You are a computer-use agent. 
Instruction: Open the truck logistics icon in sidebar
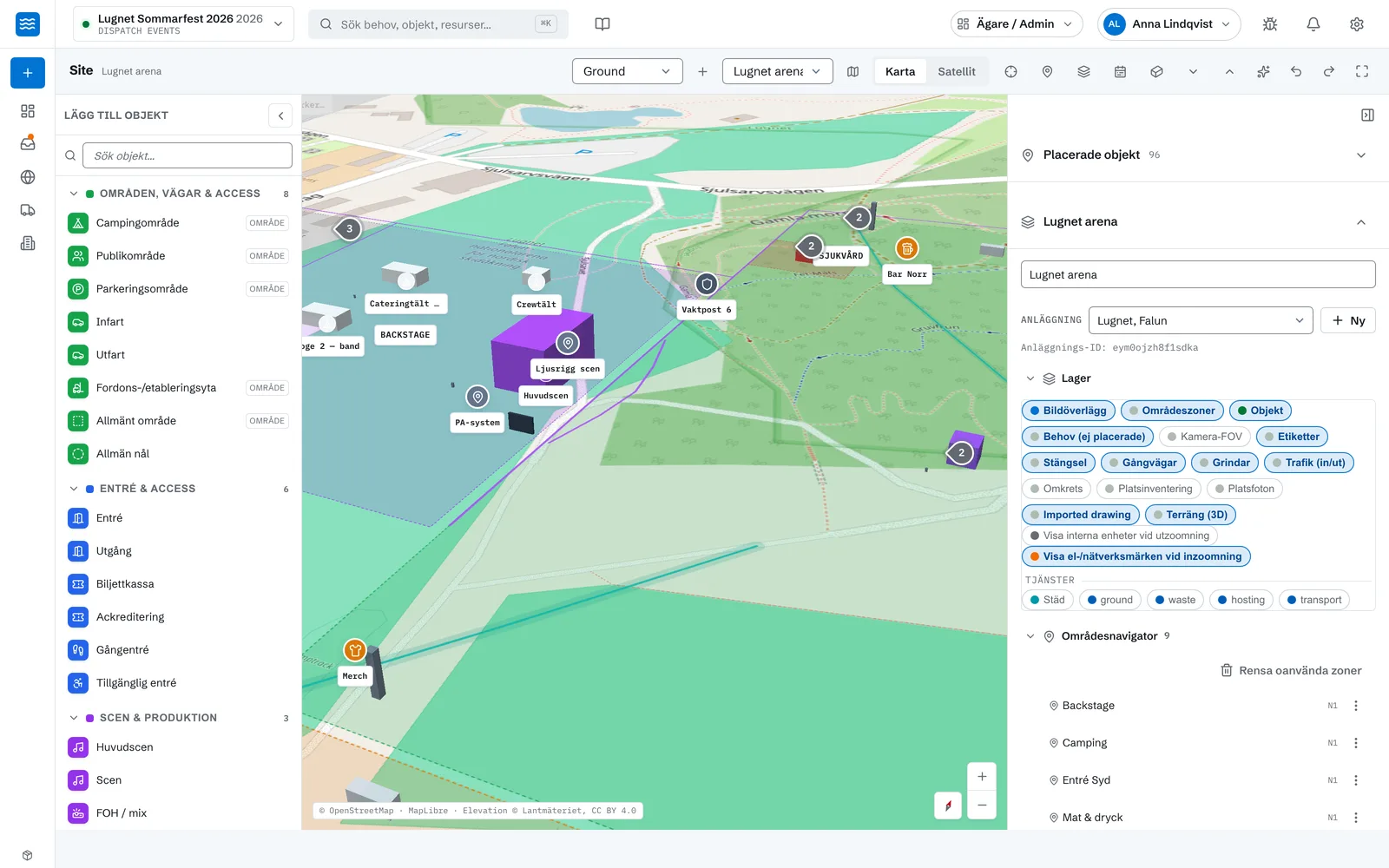(x=28, y=210)
